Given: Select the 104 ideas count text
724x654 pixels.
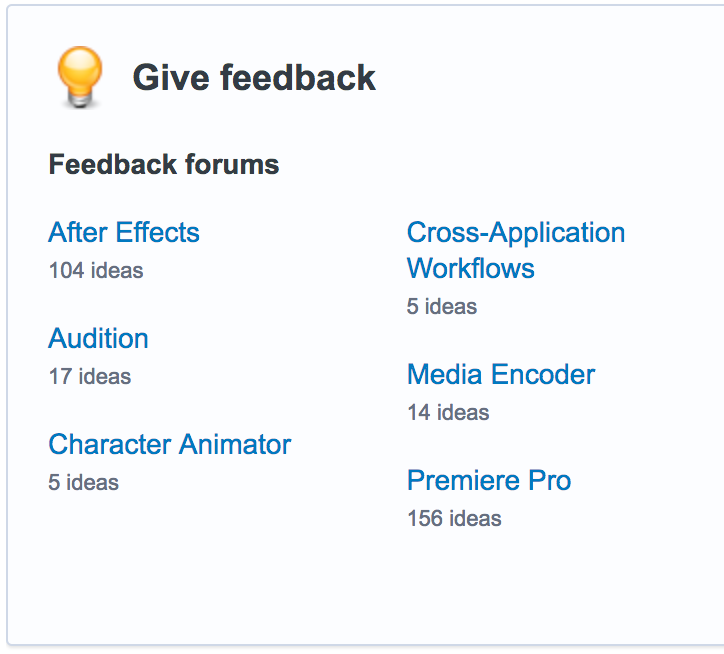Looking at the screenshot, I should 96,270.
